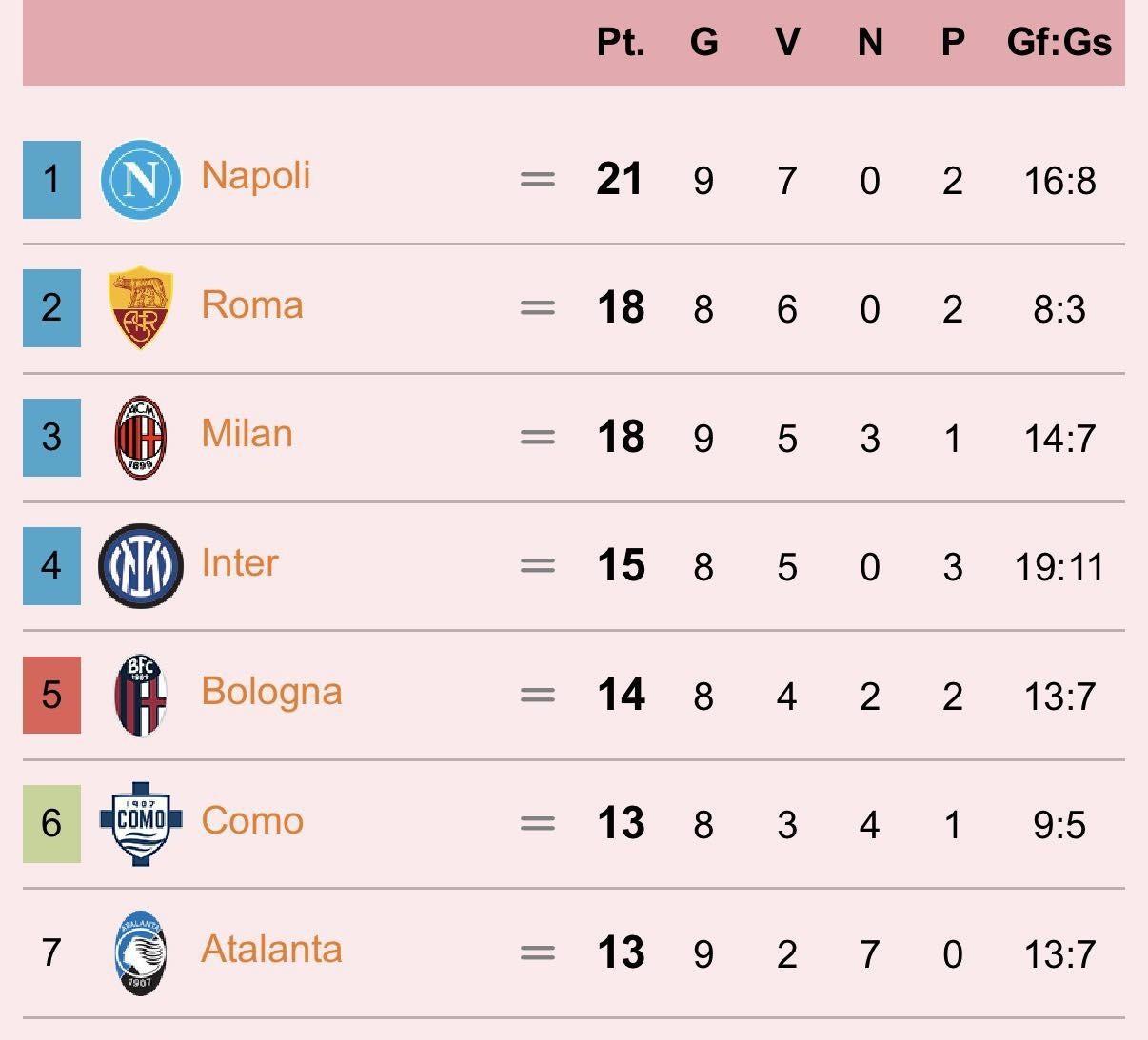Click the red position 5 badge
The width and height of the screenshot is (1148, 1040).
(x=51, y=695)
